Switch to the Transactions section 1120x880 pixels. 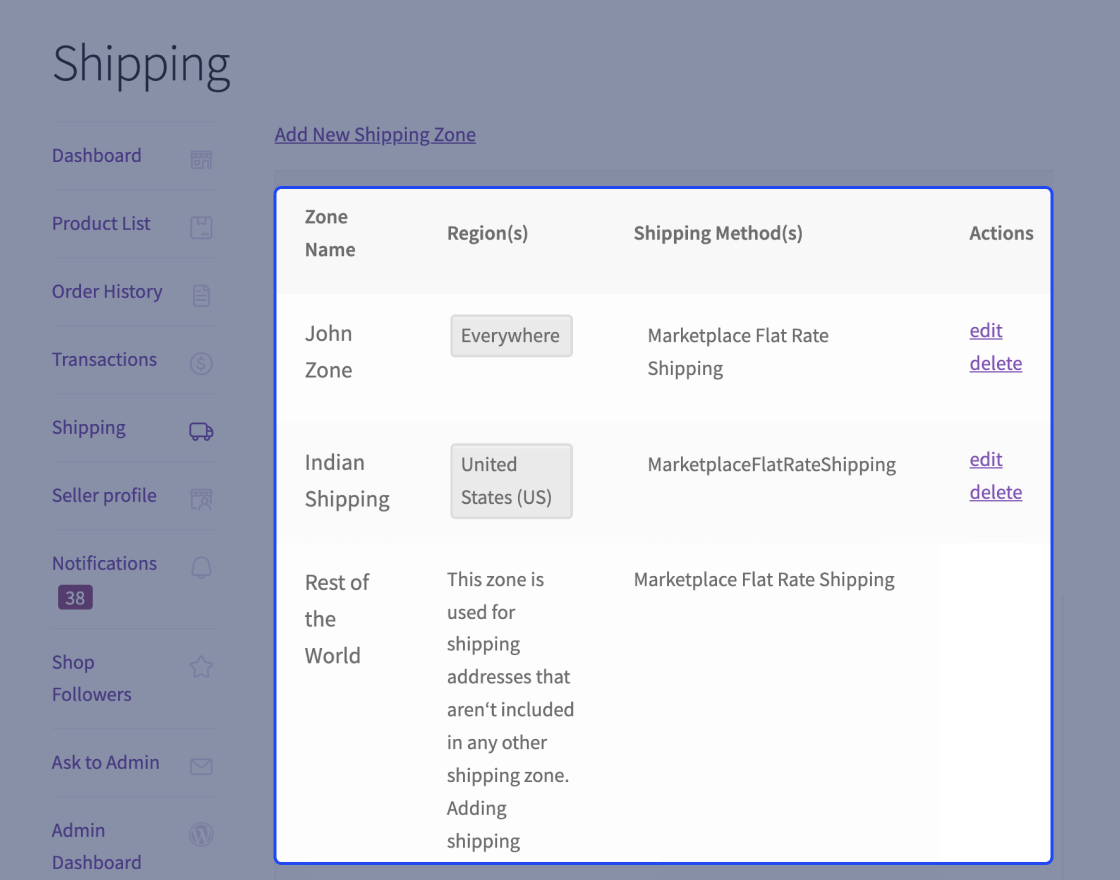click(104, 359)
